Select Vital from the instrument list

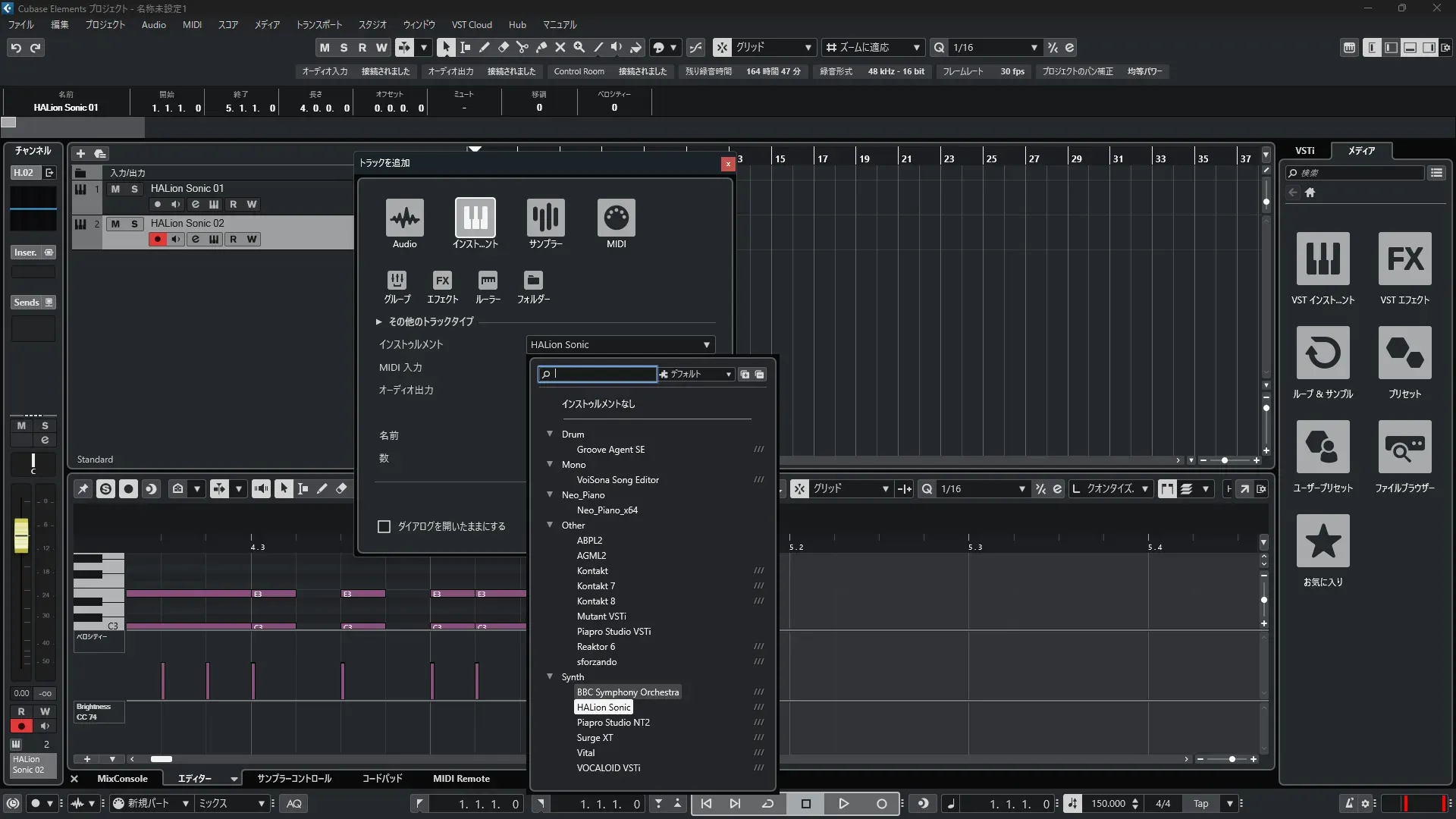[585, 753]
